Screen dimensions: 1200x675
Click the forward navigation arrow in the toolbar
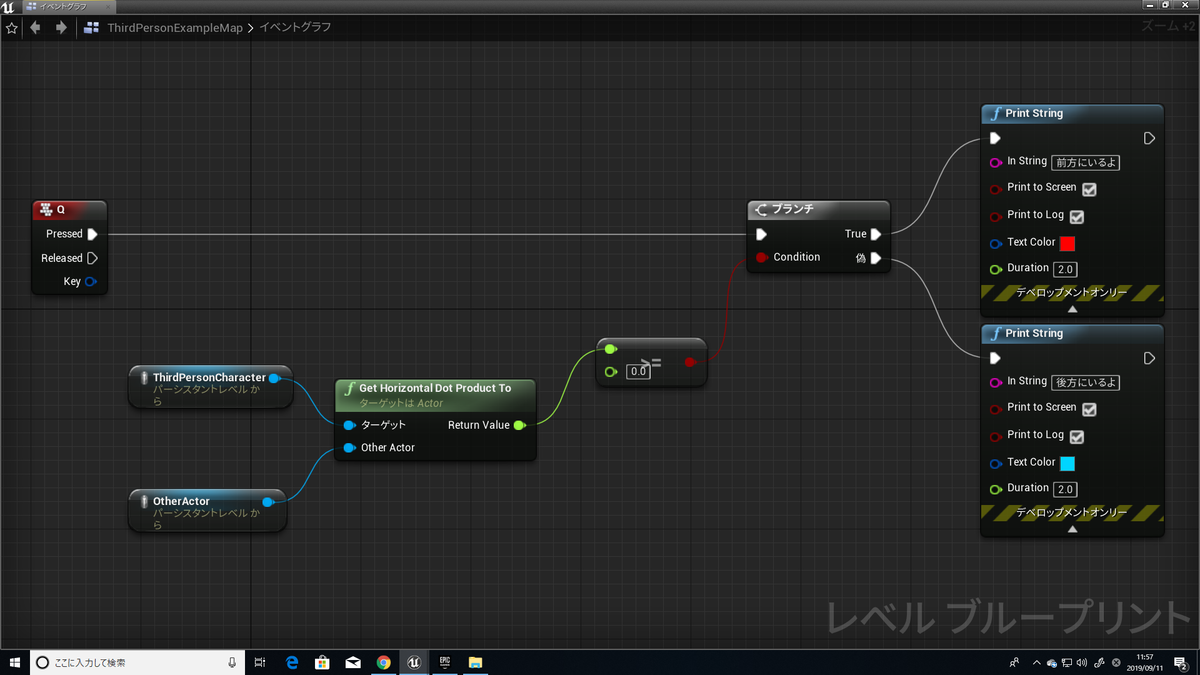tap(60, 28)
